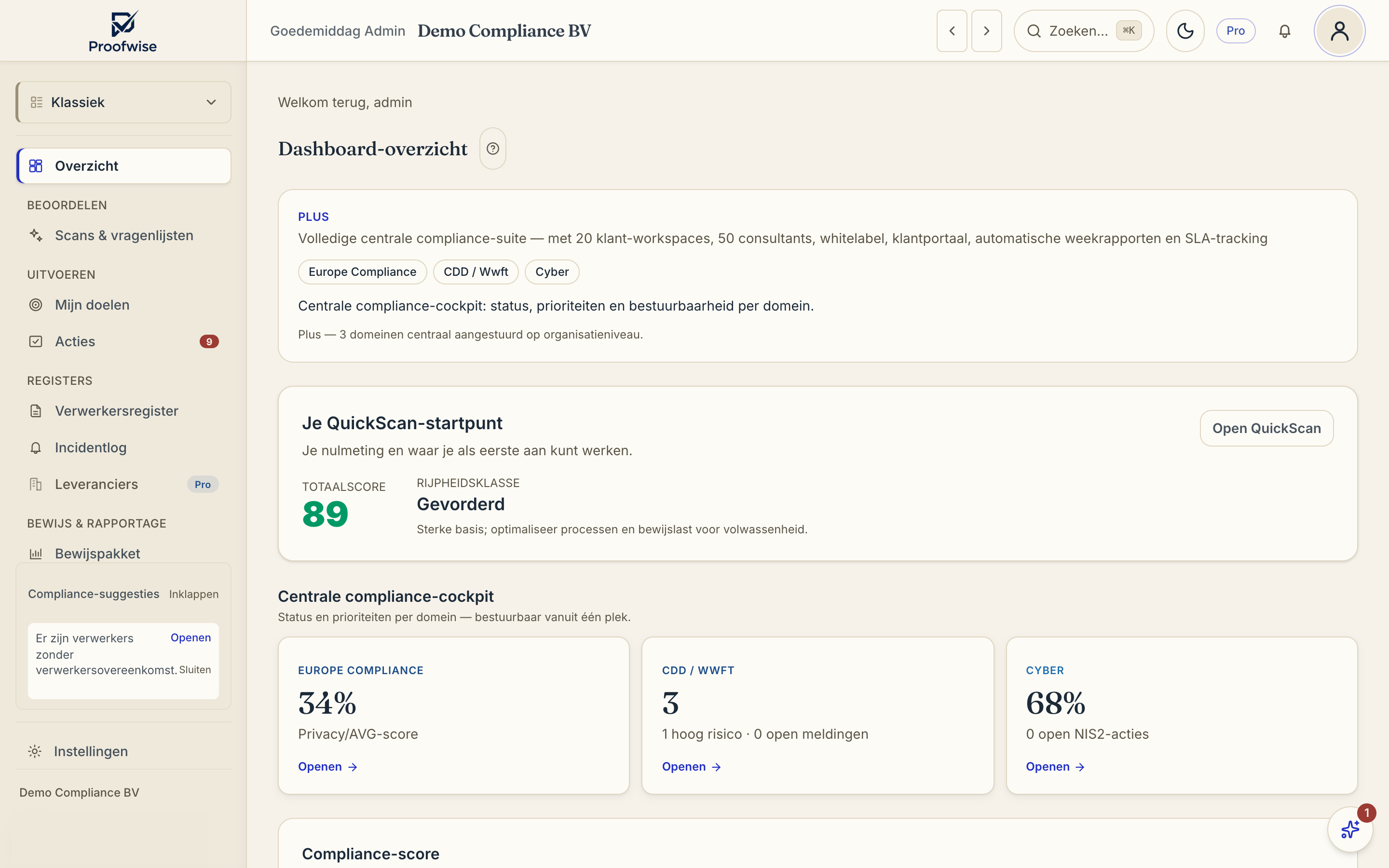
Task: Select the Cyber chip
Action: coord(552,272)
